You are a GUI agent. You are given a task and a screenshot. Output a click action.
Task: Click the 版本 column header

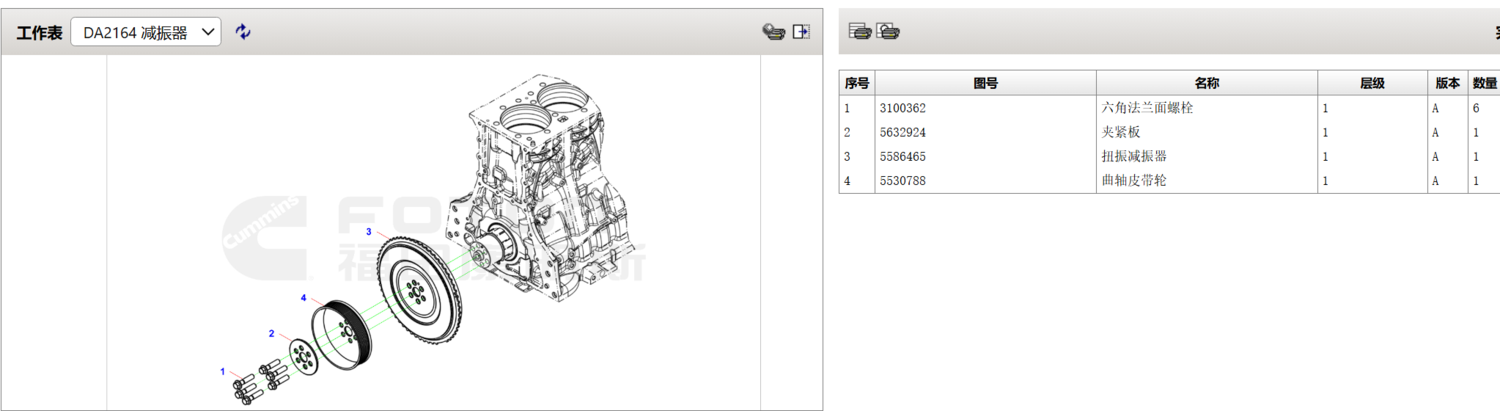[1447, 83]
